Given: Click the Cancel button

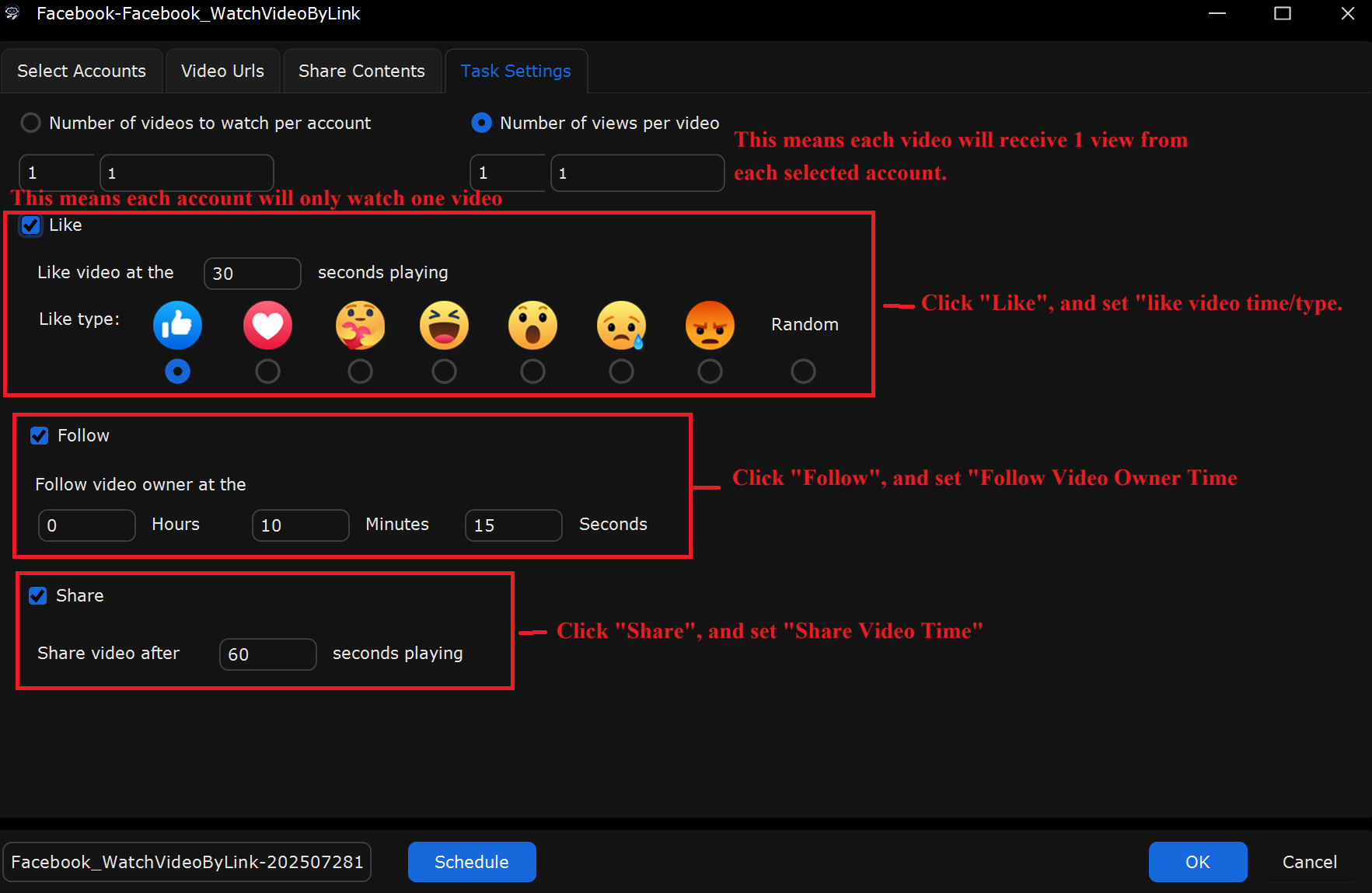Looking at the screenshot, I should (1310, 862).
